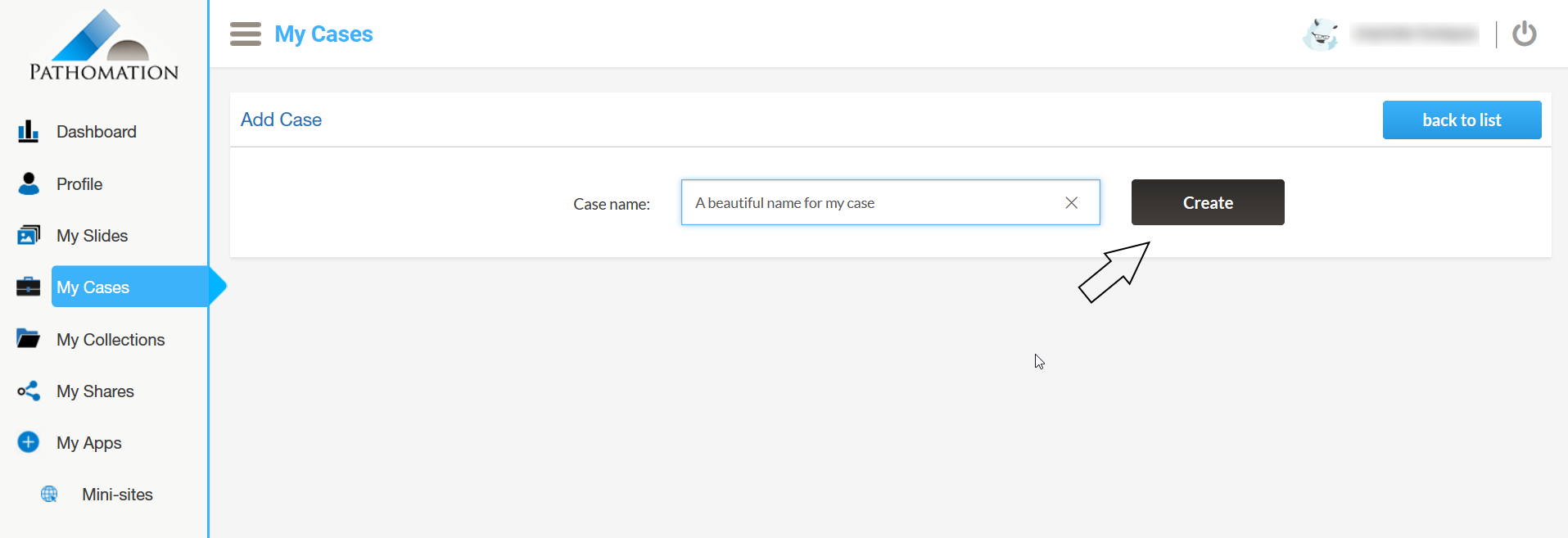This screenshot has height=538, width=1568.
Task: Click the Pathomation logo
Action: [104, 45]
